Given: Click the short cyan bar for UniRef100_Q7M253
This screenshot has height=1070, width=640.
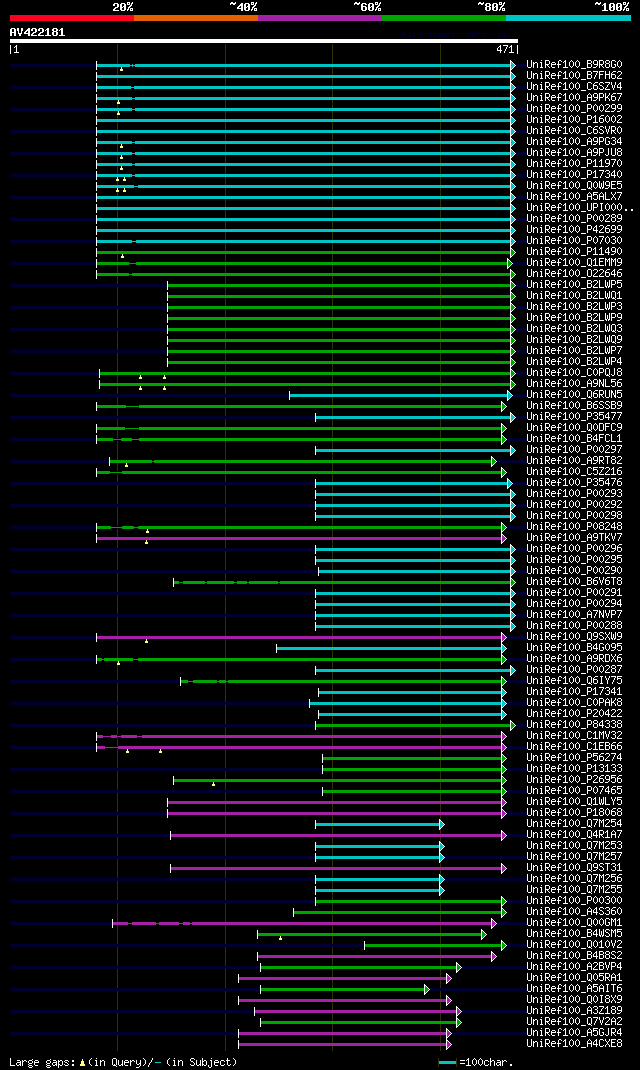Looking at the screenshot, I should 379,846.
